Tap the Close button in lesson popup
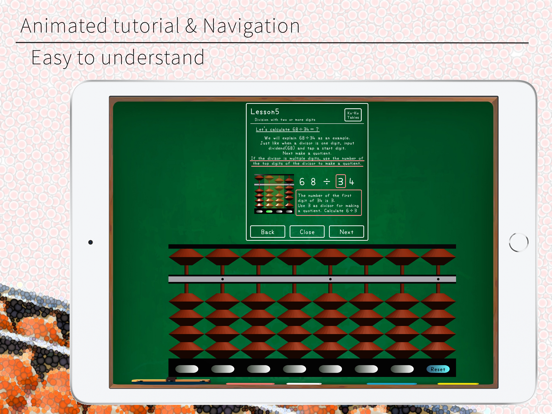Viewport: 552px width, 414px height. tap(307, 232)
